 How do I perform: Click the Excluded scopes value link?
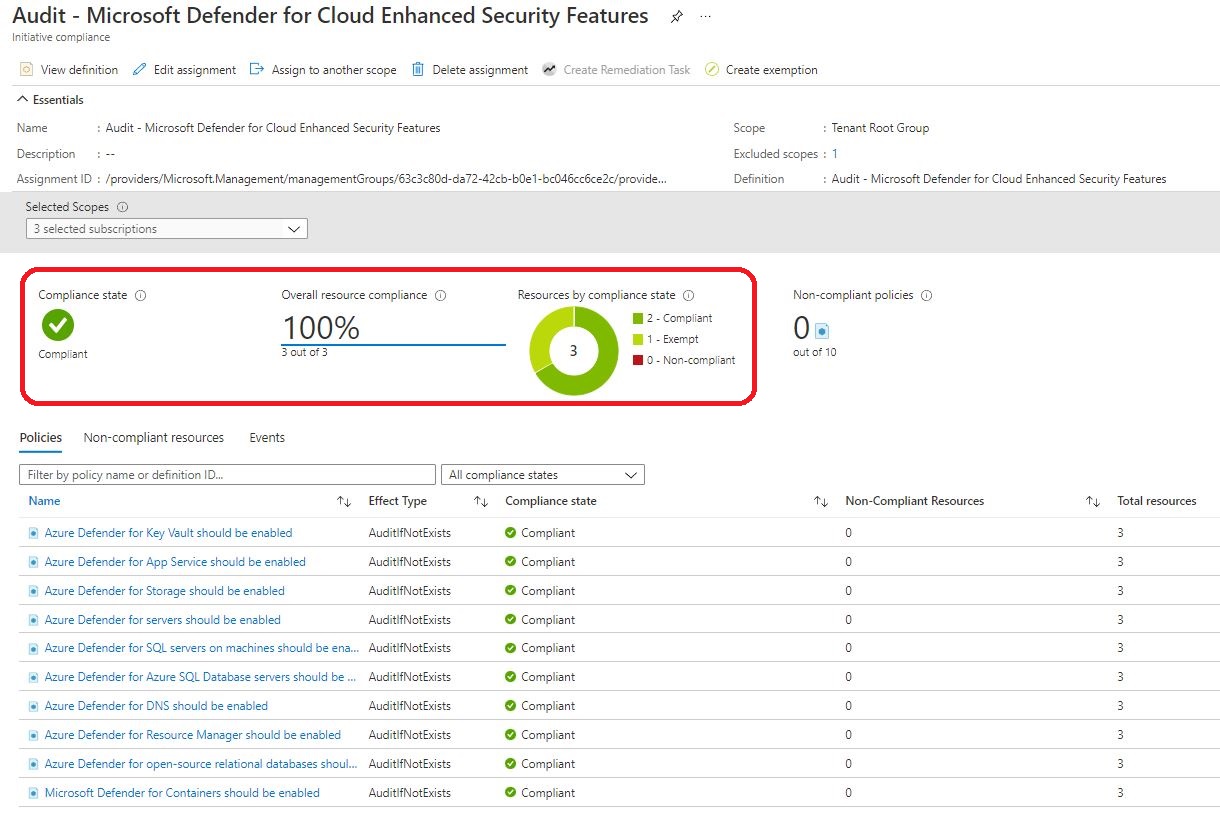pyautogui.click(x=835, y=154)
